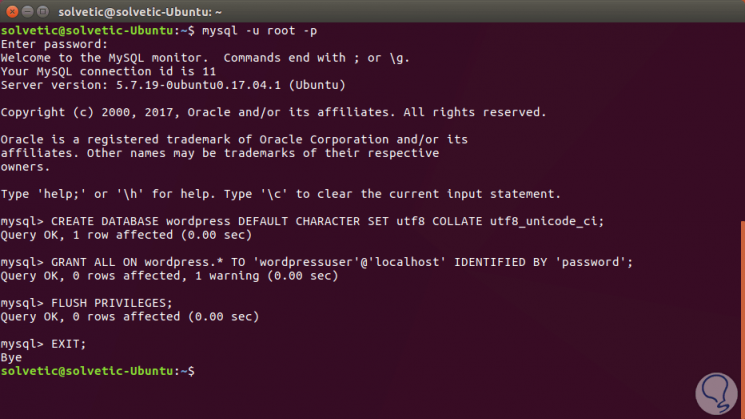This screenshot has height=419, width=745.
Task: Click the "Type 'help;'" instruction line
Action: tap(281, 193)
